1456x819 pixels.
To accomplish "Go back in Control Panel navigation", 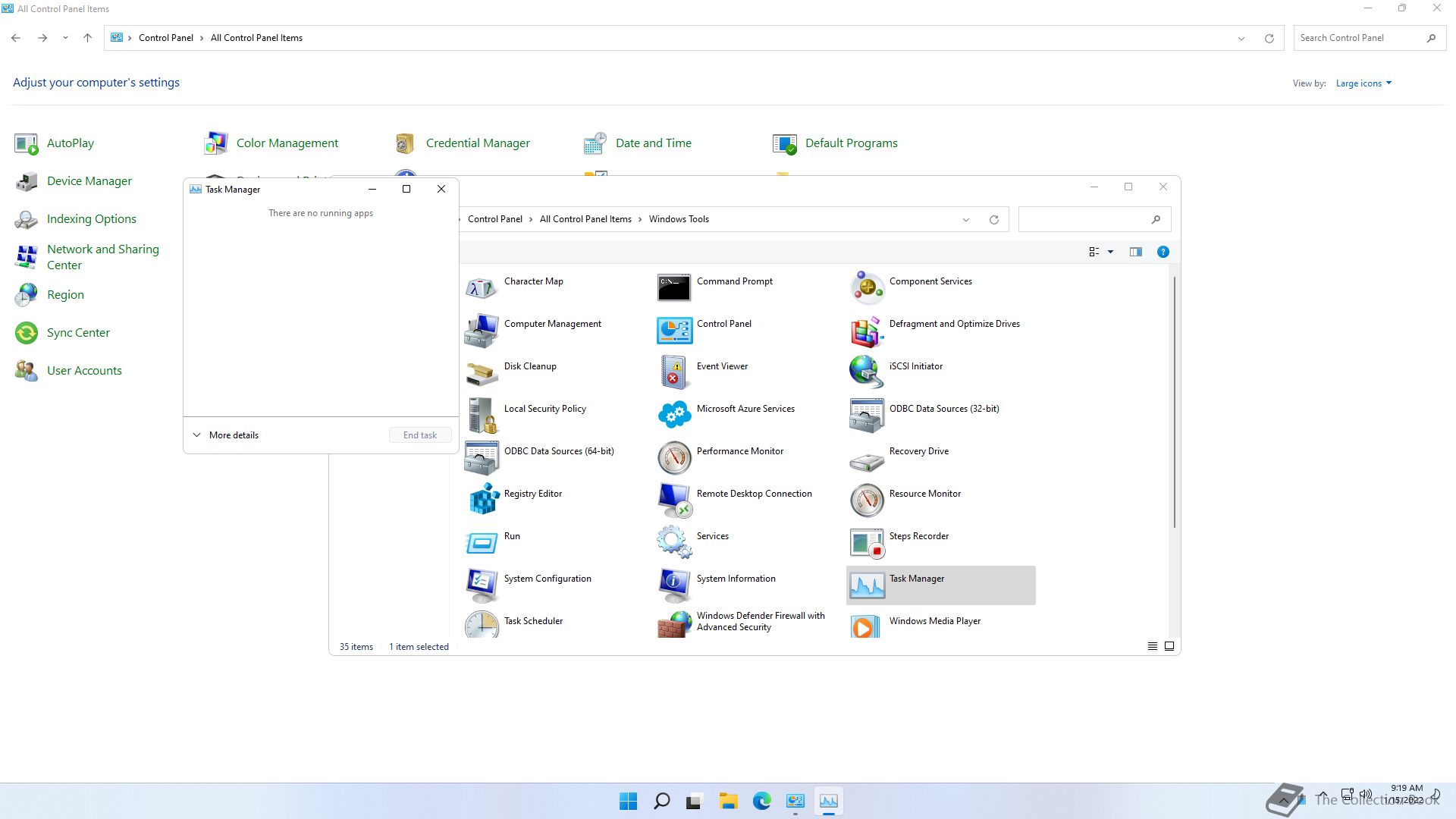I will [16, 38].
